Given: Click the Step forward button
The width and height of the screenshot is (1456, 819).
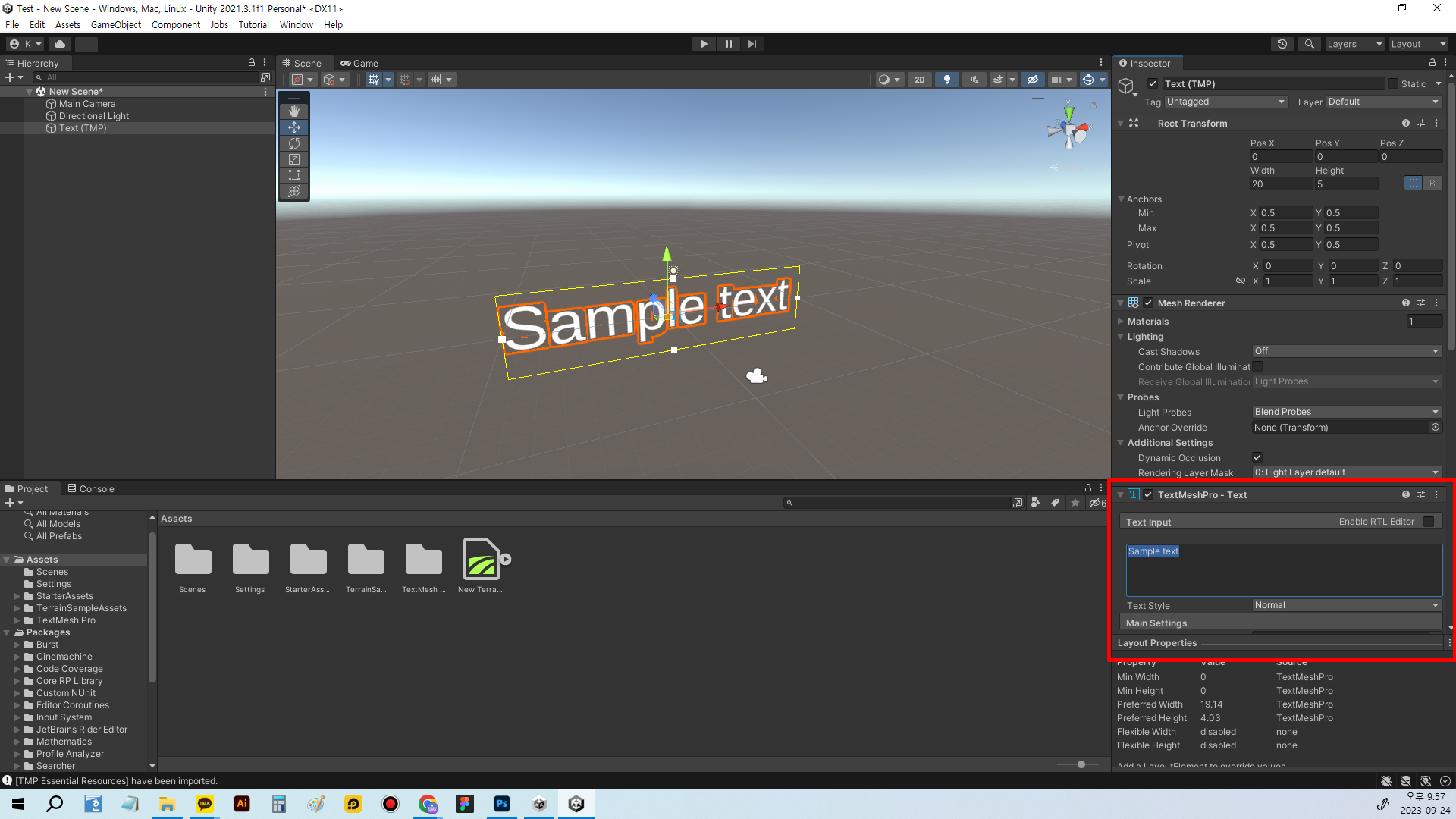Looking at the screenshot, I should (x=752, y=44).
